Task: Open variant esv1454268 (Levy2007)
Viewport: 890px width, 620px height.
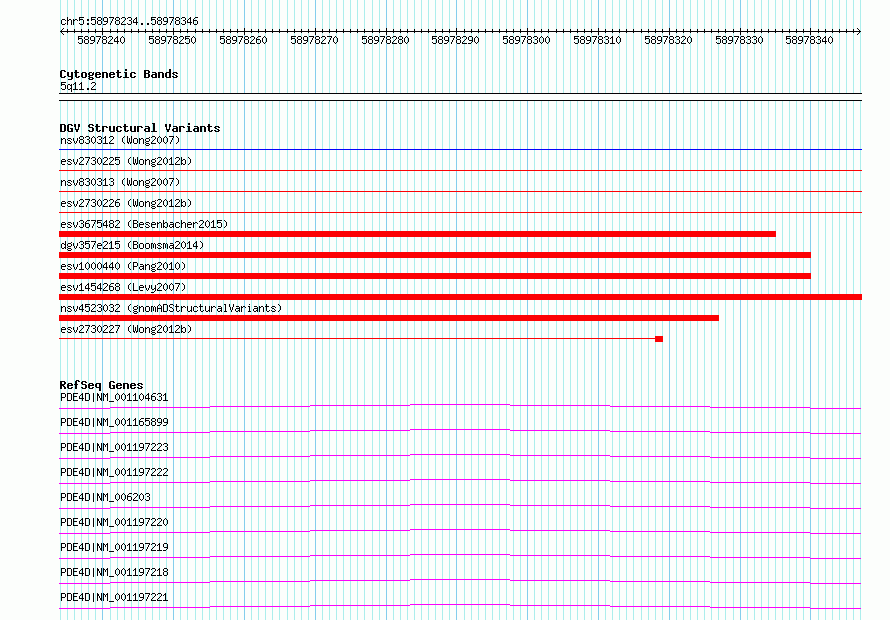Action: tap(123, 287)
